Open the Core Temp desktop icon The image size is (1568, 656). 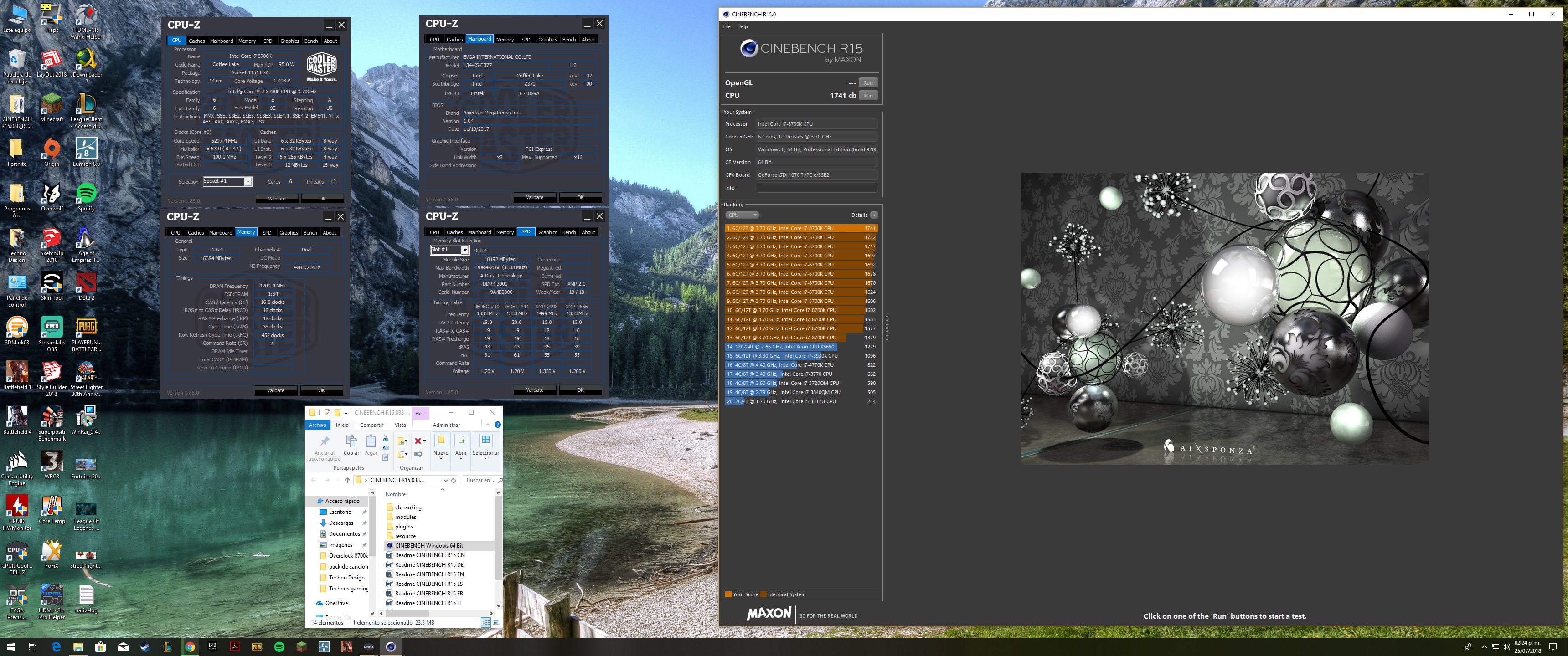52,509
